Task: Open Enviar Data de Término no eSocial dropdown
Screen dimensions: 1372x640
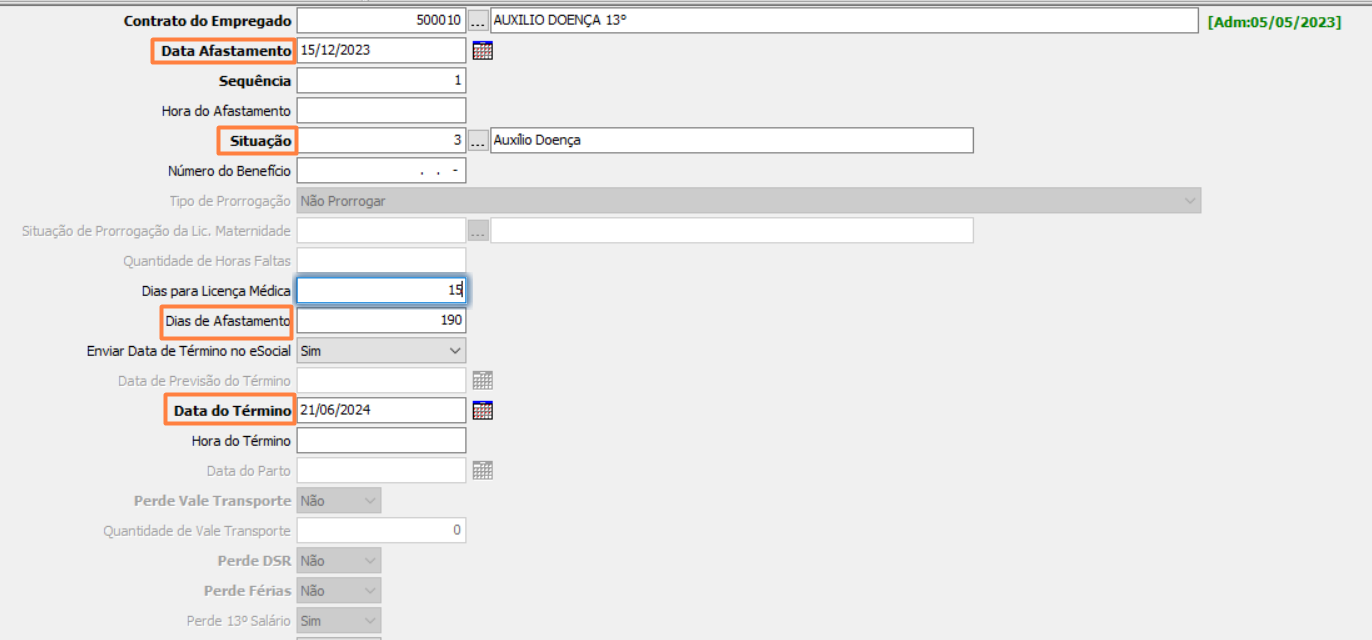Action: 455,351
